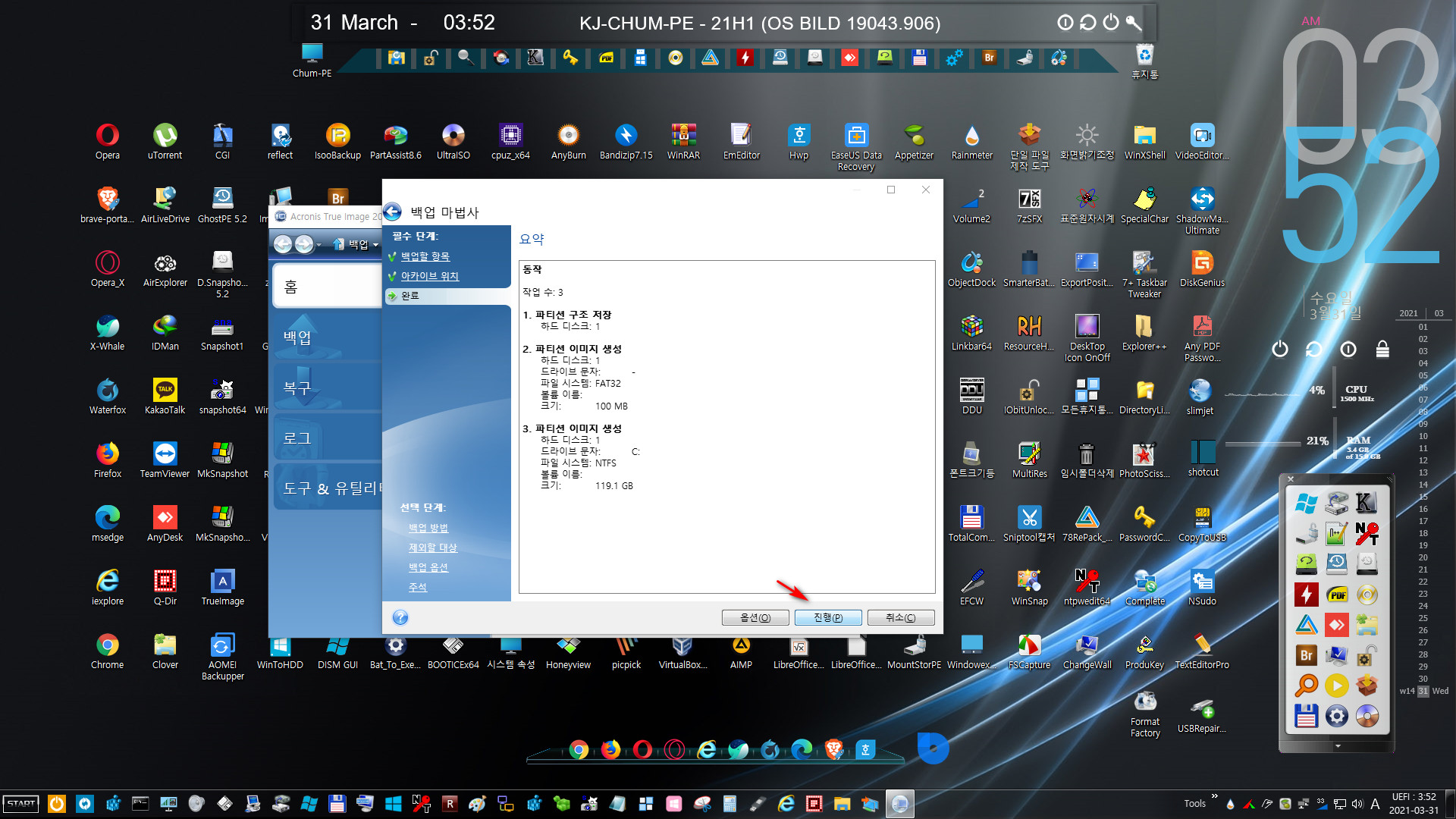Open the ShadowMaker Ultimate desktop icon
The height and width of the screenshot is (819, 1456).
tap(1202, 210)
